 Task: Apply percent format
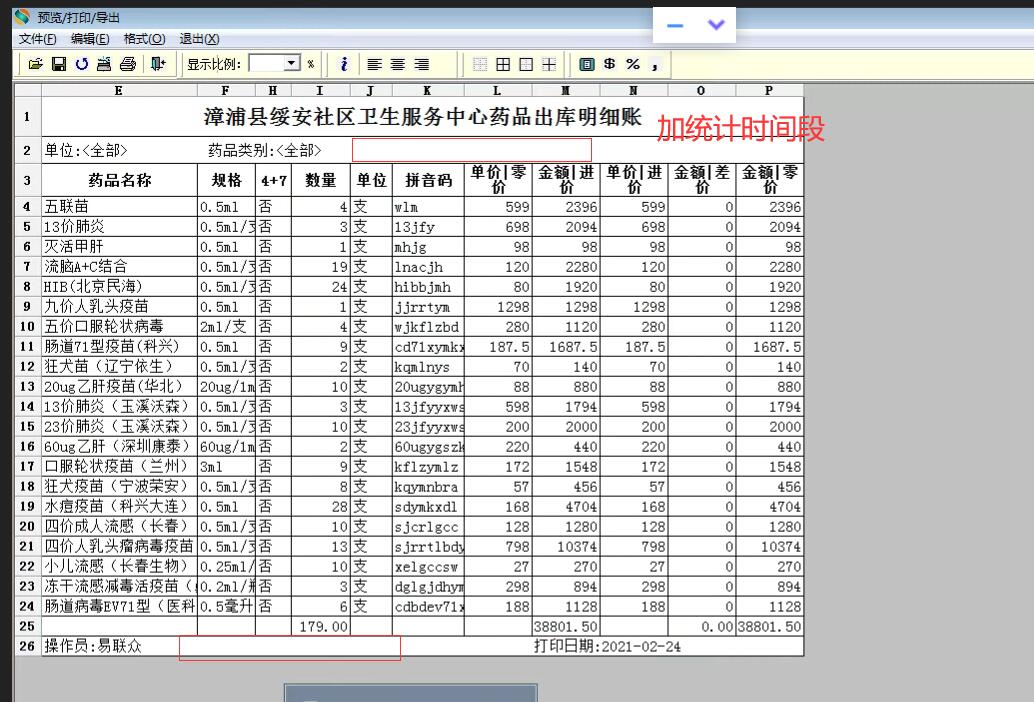[x=633, y=64]
